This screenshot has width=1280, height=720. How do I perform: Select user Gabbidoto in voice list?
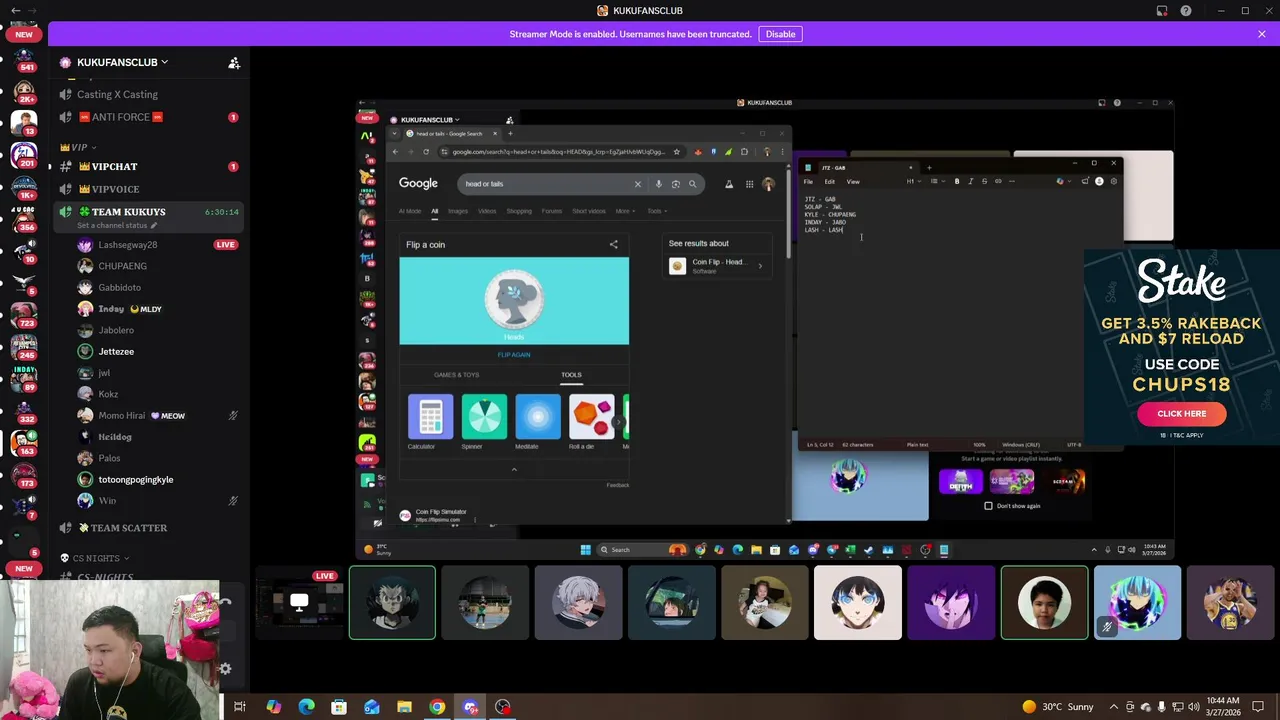tap(158, 288)
